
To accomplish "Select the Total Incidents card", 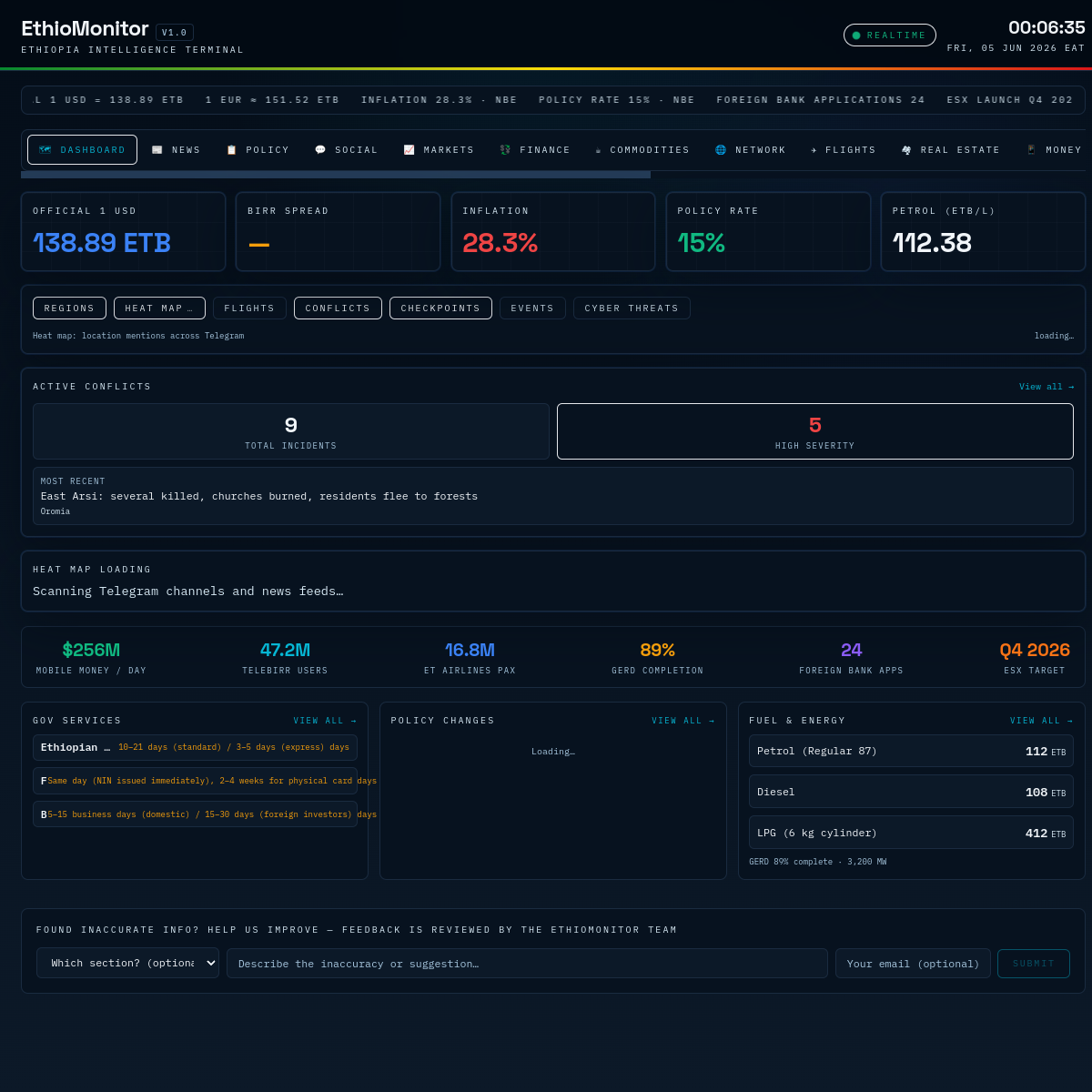I will click(291, 431).
